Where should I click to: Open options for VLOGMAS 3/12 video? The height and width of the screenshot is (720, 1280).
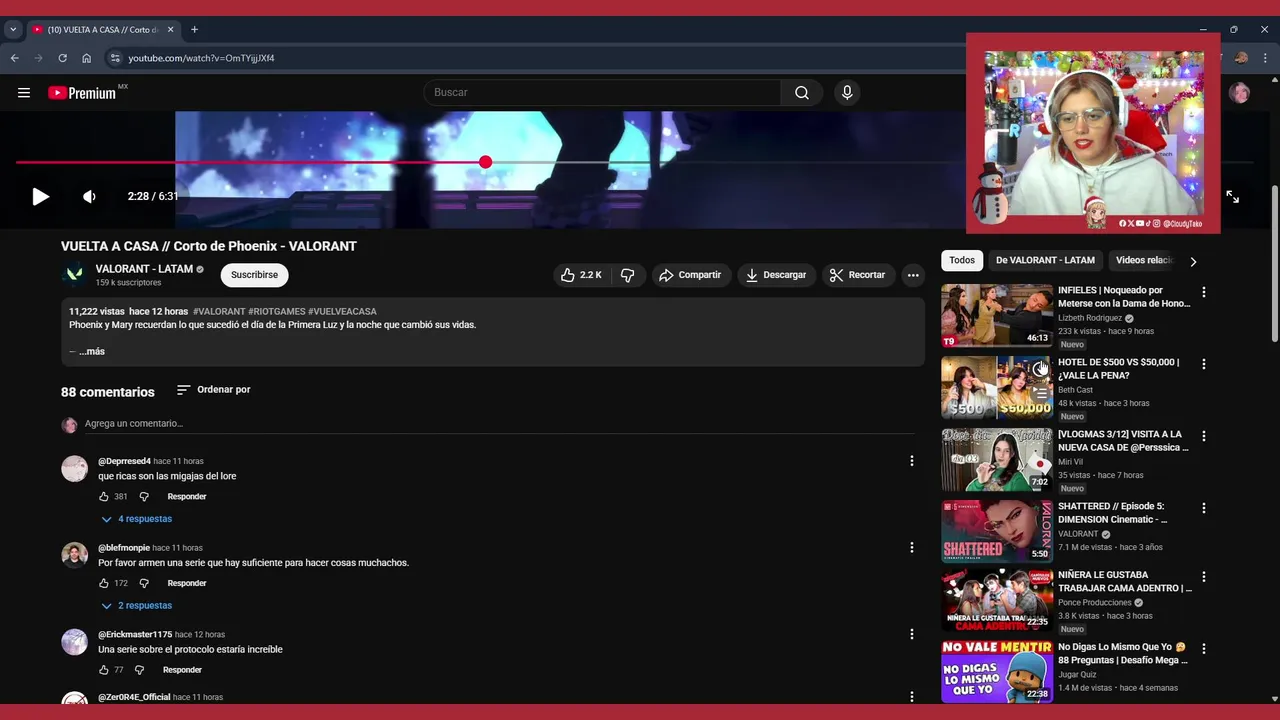click(x=1204, y=436)
